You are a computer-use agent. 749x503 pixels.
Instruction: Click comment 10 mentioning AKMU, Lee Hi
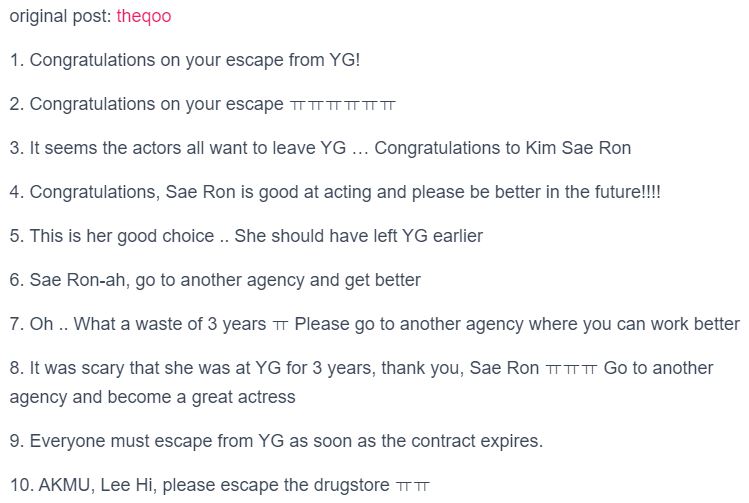(x=220, y=485)
